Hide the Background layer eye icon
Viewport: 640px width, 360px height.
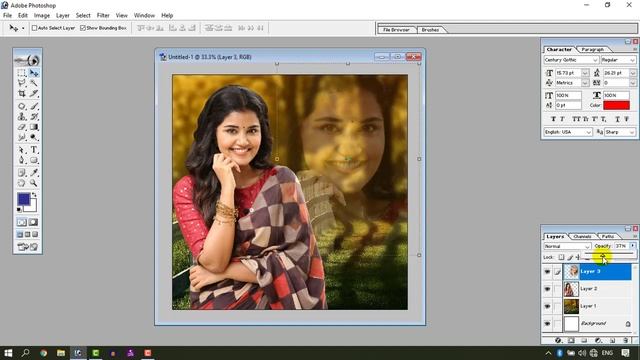547,323
